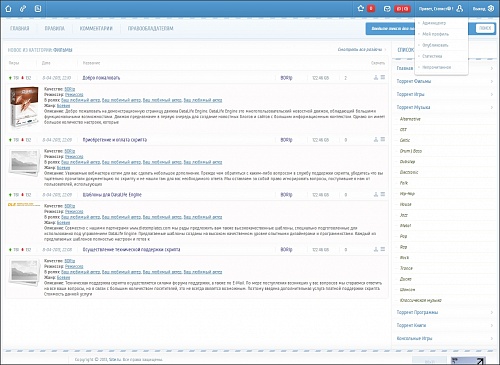Click list icon on Шаблоны для DataLife Engine row
500x365 pixels.
383,194
